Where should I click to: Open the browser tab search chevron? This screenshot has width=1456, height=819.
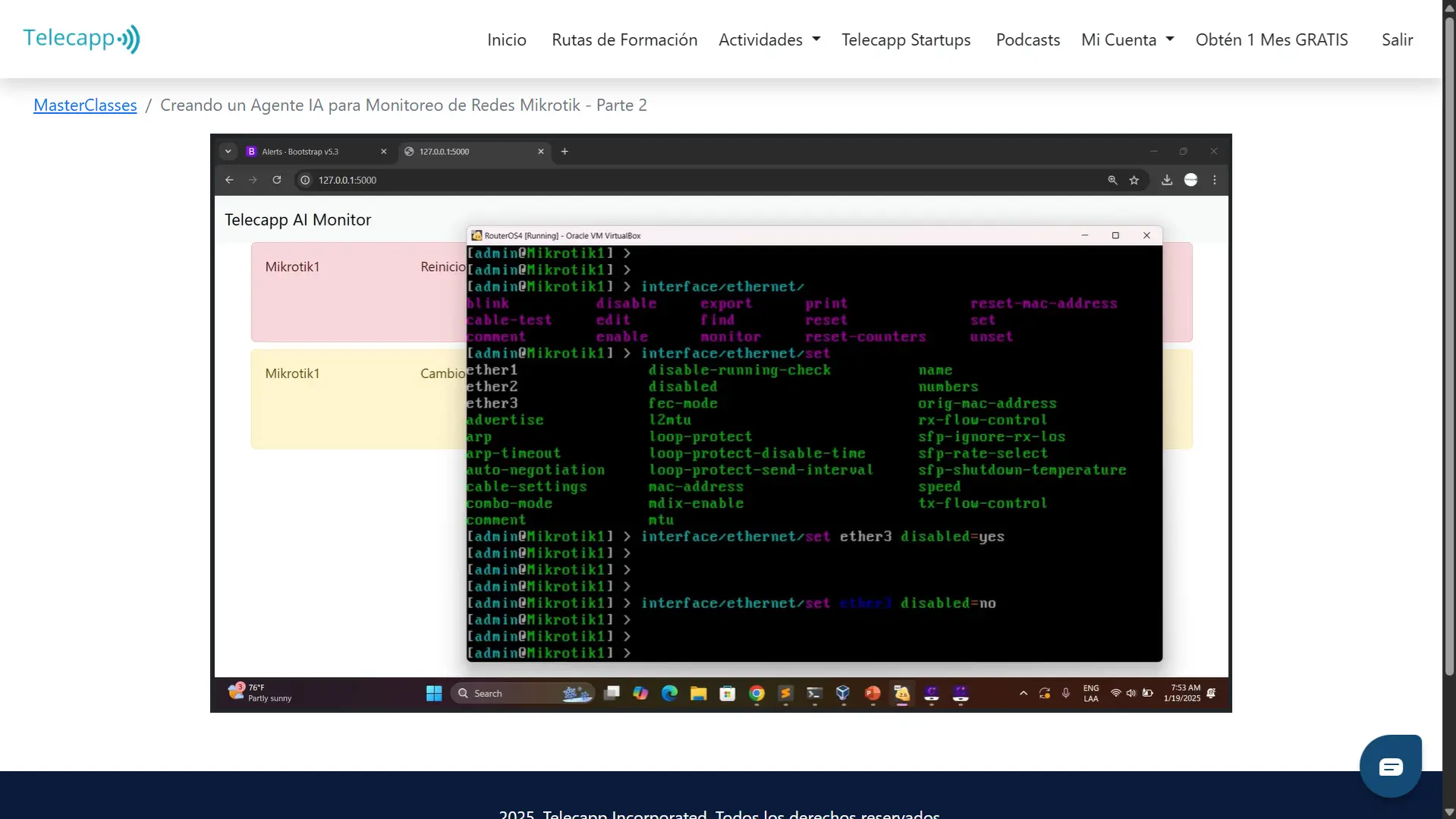point(228,151)
